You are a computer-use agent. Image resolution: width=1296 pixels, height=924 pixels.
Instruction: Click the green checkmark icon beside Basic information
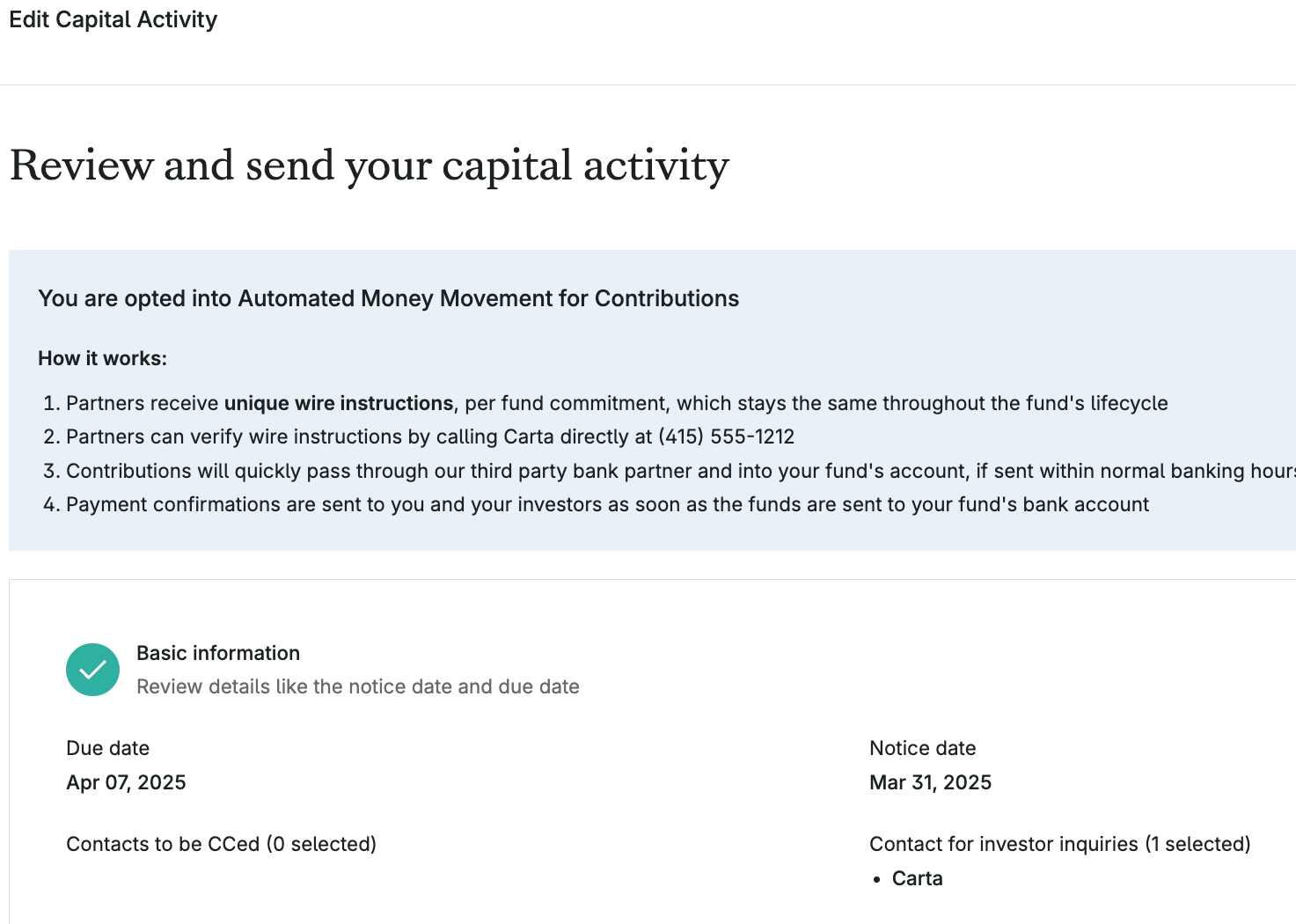pos(92,670)
